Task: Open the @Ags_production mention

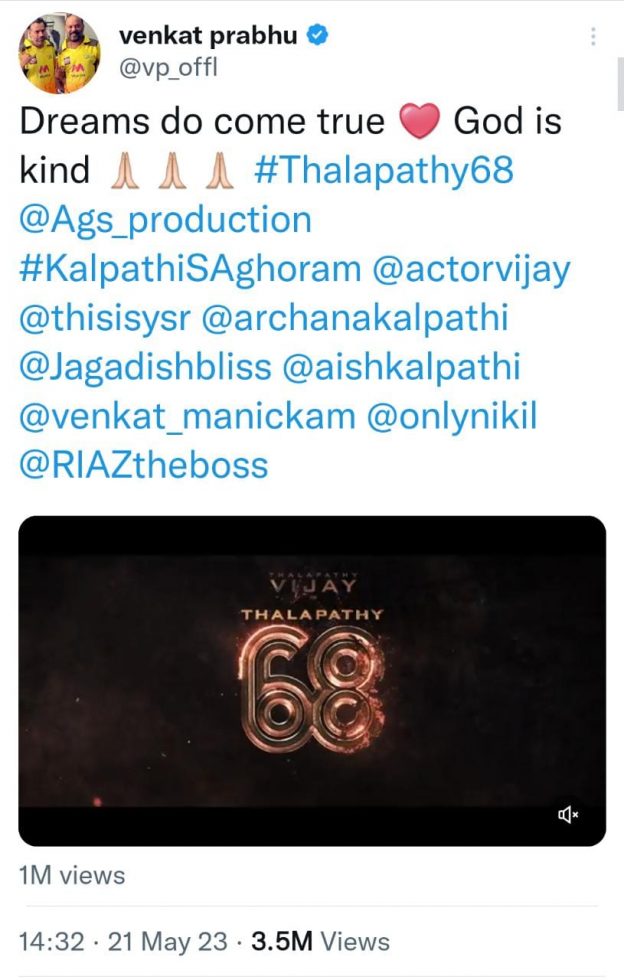Action: click(166, 221)
